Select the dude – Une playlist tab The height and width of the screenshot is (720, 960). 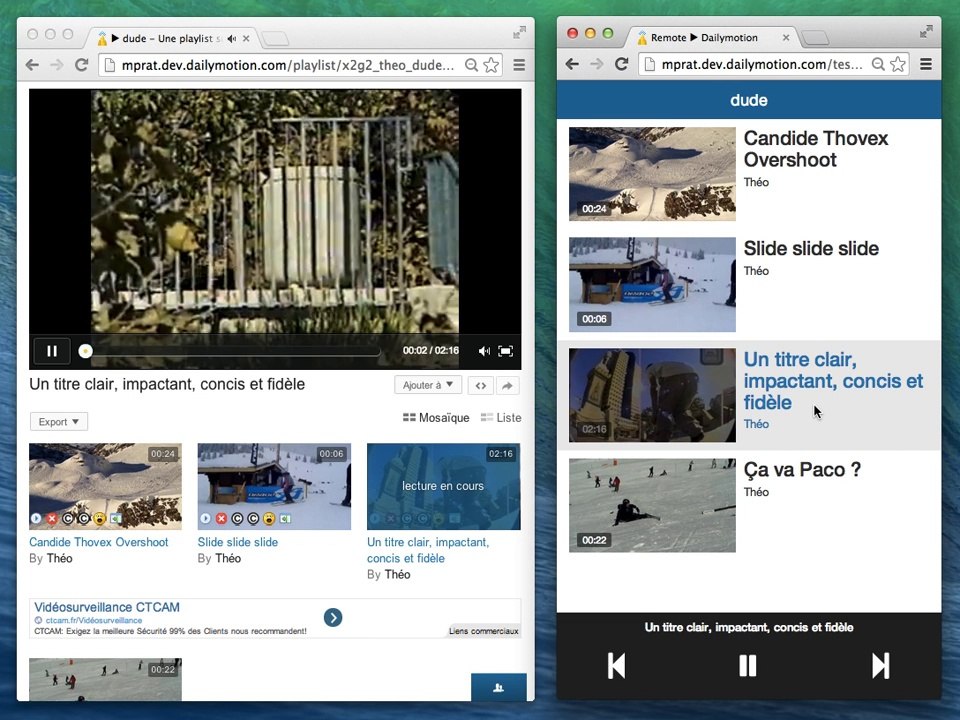(x=173, y=38)
